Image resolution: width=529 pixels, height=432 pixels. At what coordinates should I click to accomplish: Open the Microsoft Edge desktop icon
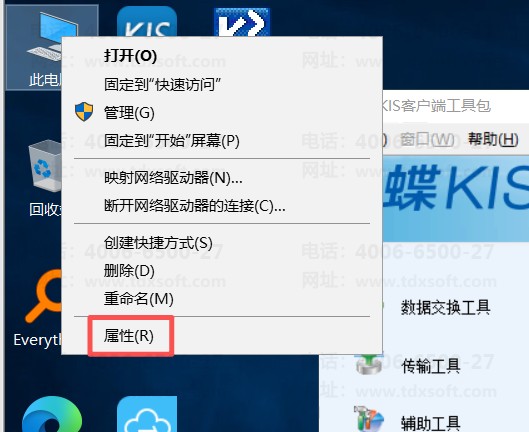52,414
